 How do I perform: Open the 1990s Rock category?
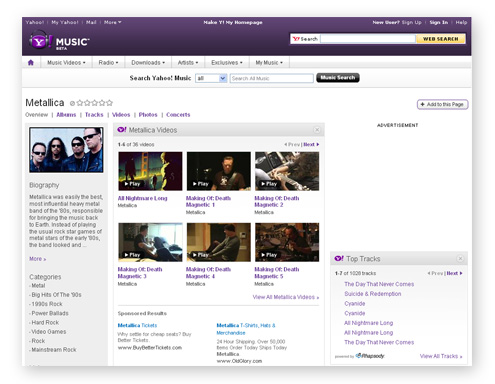click(x=47, y=304)
